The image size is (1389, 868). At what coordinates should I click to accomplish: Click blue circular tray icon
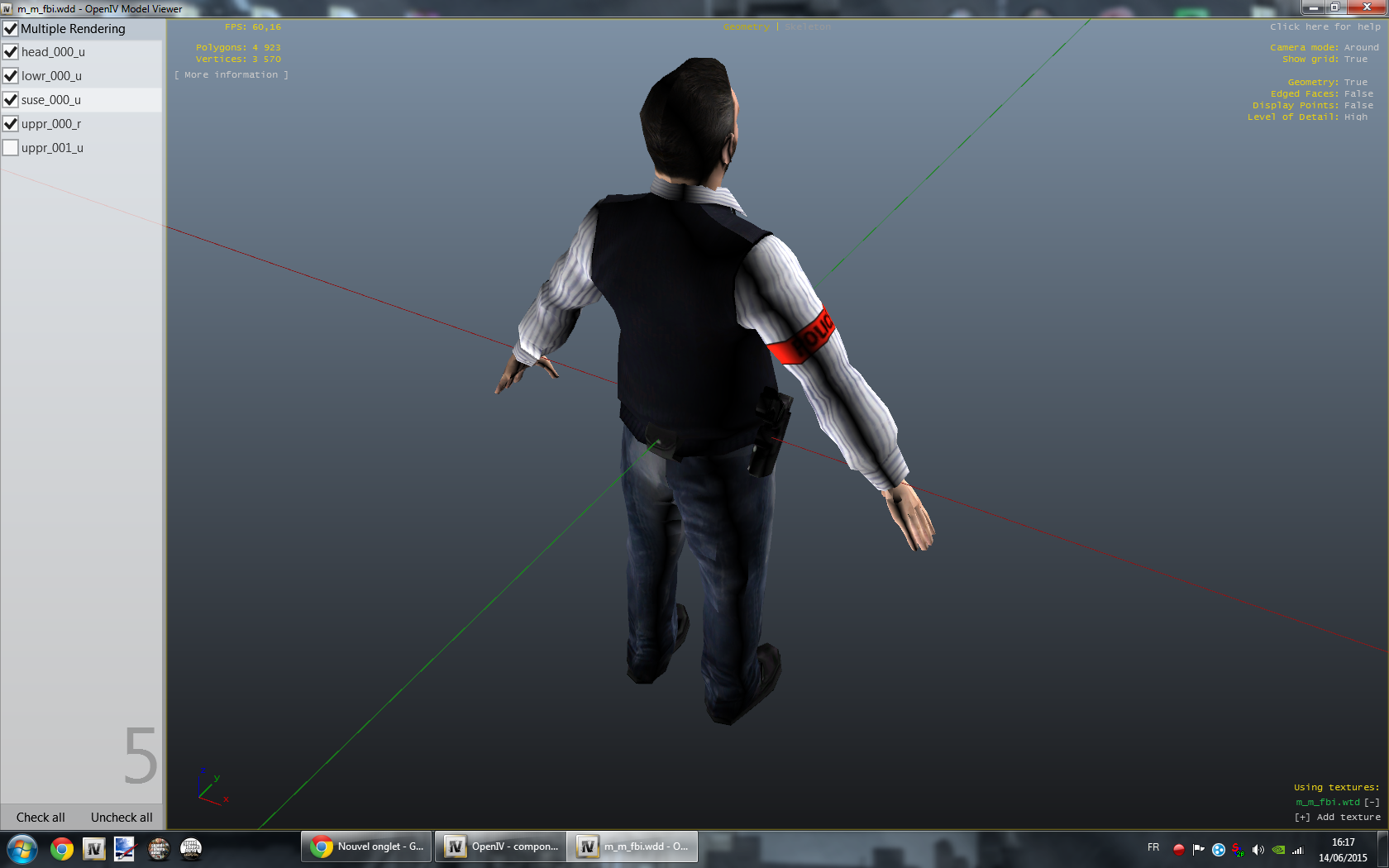1219,849
